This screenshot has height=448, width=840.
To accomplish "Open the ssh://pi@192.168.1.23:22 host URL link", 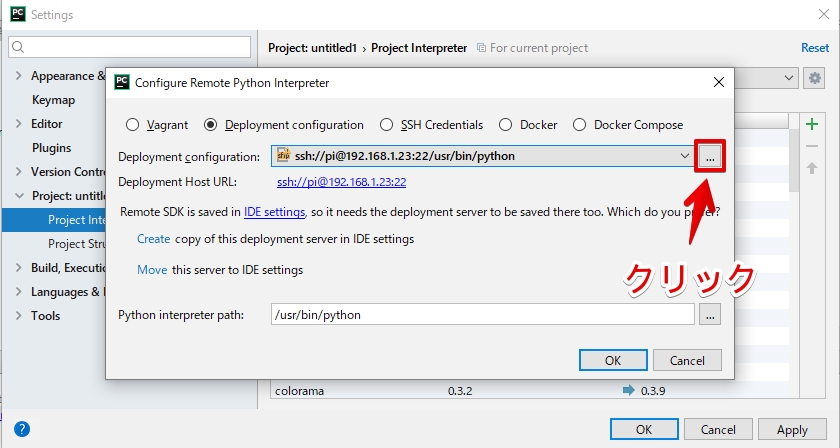I will click(x=341, y=182).
